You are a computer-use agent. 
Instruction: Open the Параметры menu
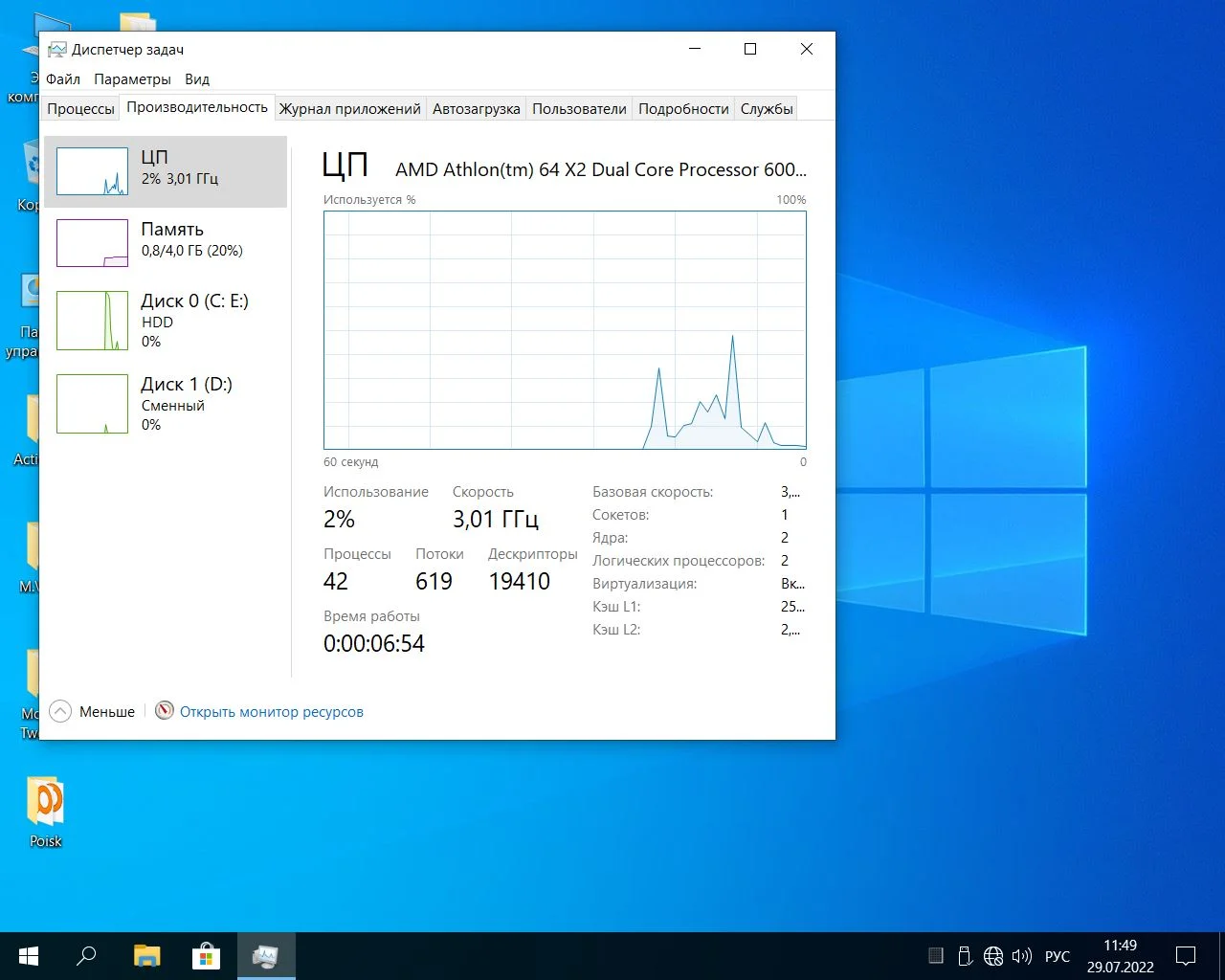click(132, 79)
